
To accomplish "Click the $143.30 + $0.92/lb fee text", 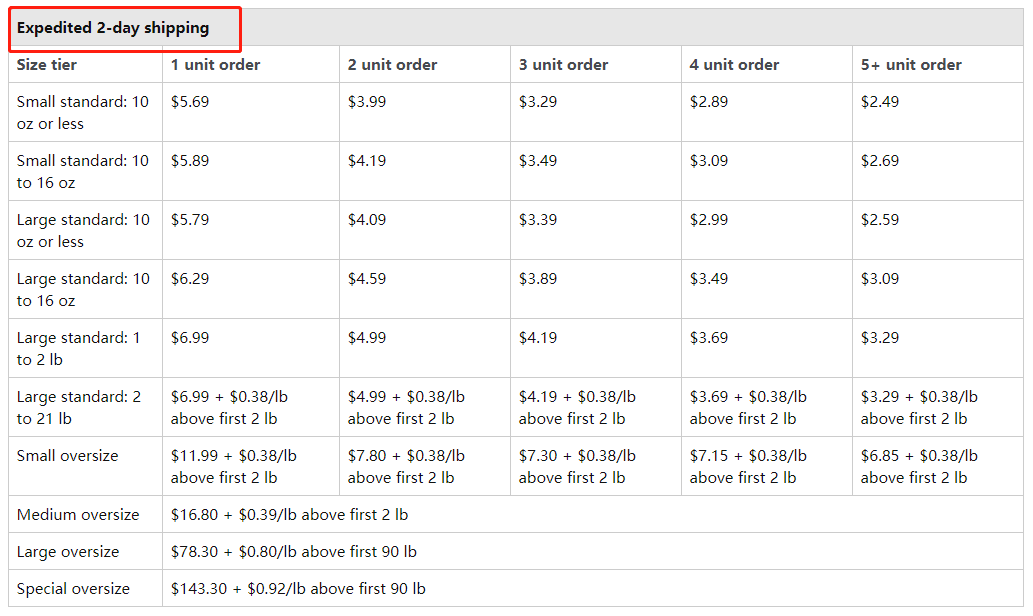I will [298, 589].
